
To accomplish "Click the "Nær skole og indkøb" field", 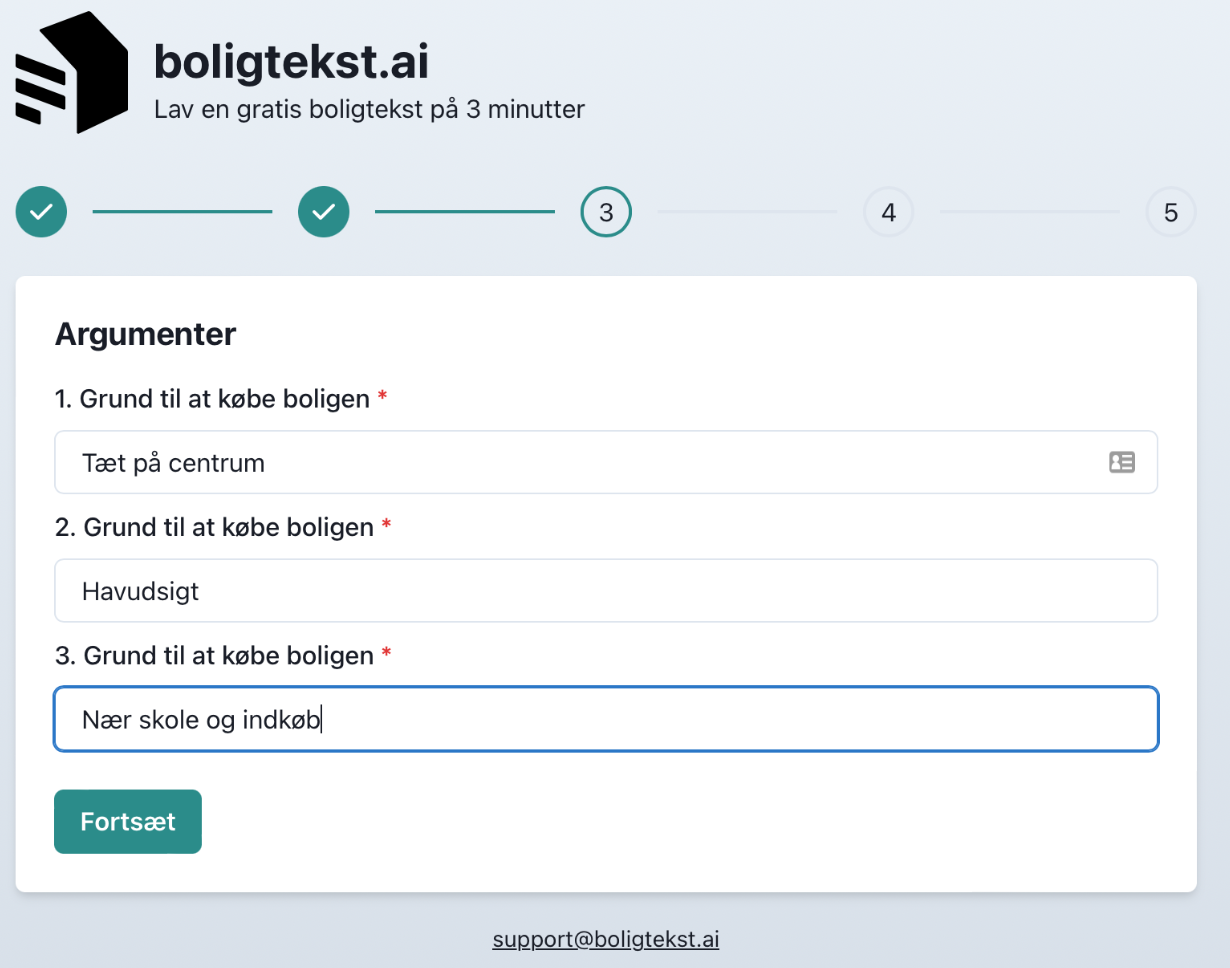I will tap(605, 719).
